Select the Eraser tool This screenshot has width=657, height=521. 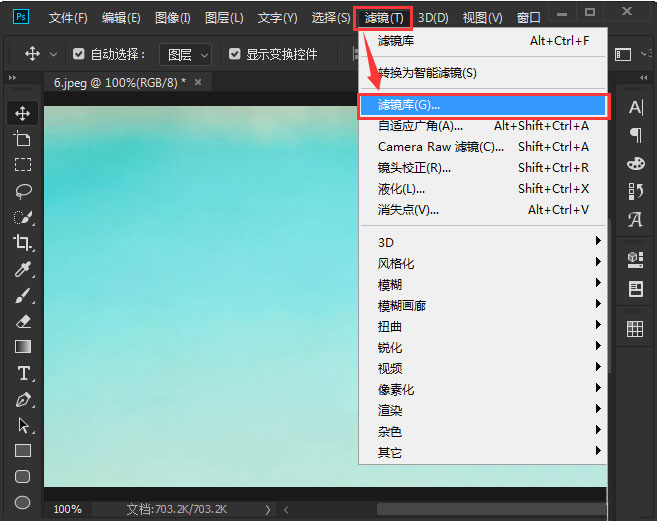[22, 321]
